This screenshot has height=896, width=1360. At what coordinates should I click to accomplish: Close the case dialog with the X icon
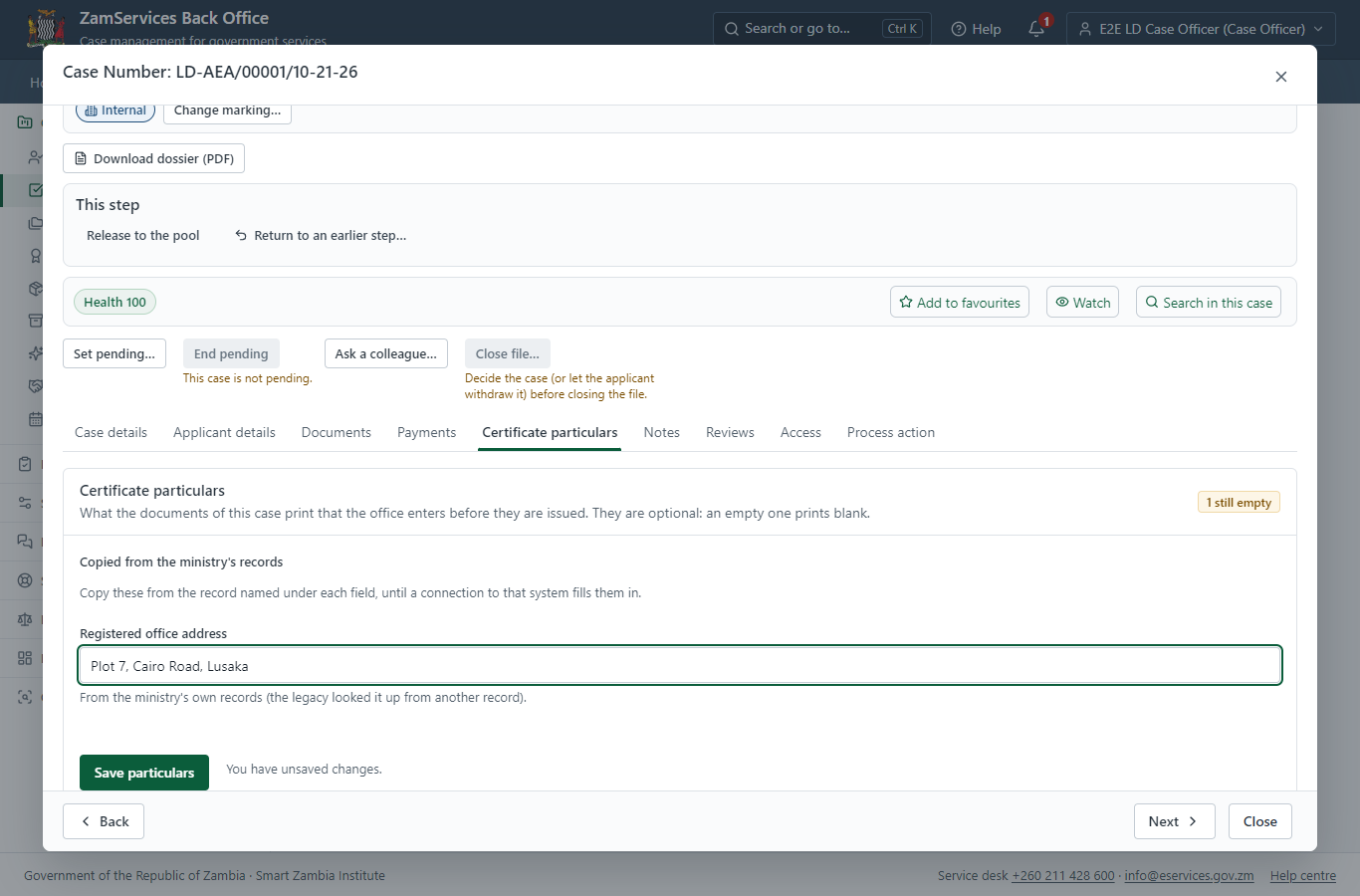click(x=1281, y=77)
